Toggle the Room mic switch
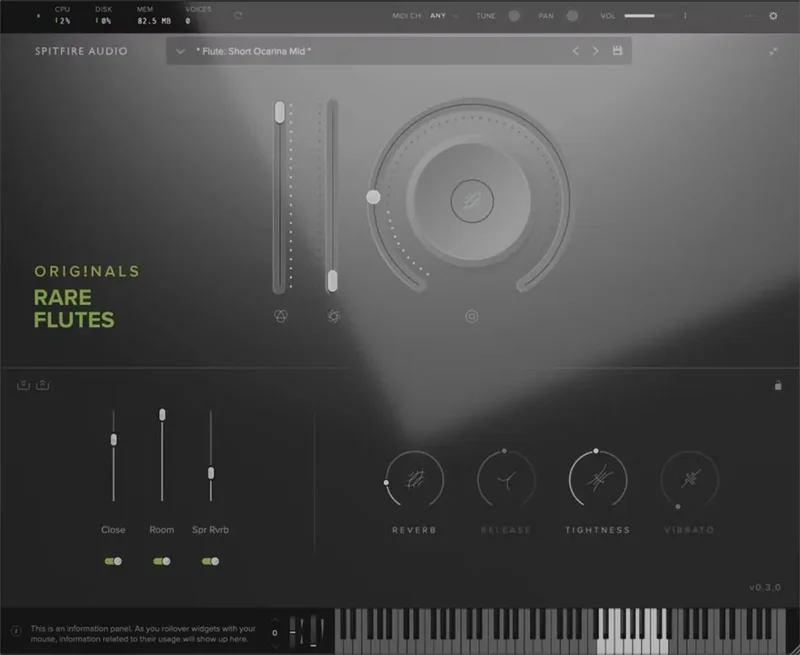Viewport: 800px width, 655px height. click(x=162, y=561)
